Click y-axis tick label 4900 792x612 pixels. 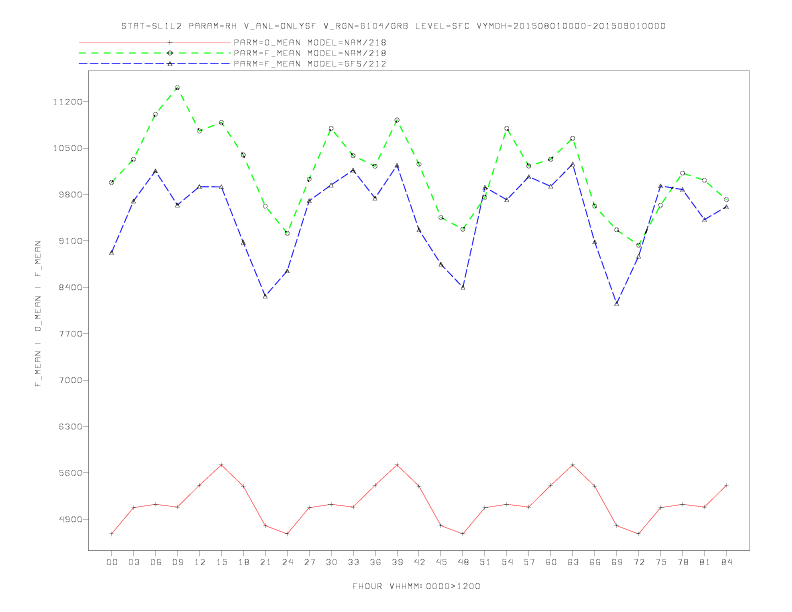(x=70, y=520)
